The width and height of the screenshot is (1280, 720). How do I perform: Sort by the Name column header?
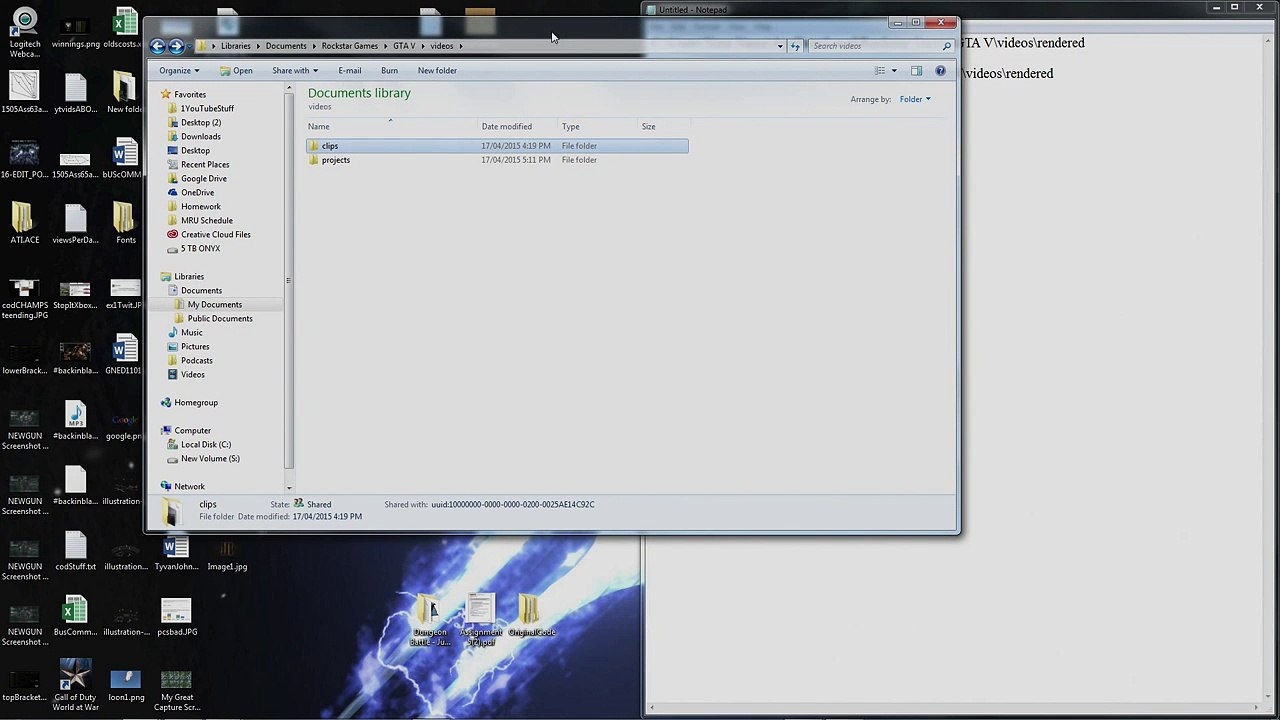point(393,127)
